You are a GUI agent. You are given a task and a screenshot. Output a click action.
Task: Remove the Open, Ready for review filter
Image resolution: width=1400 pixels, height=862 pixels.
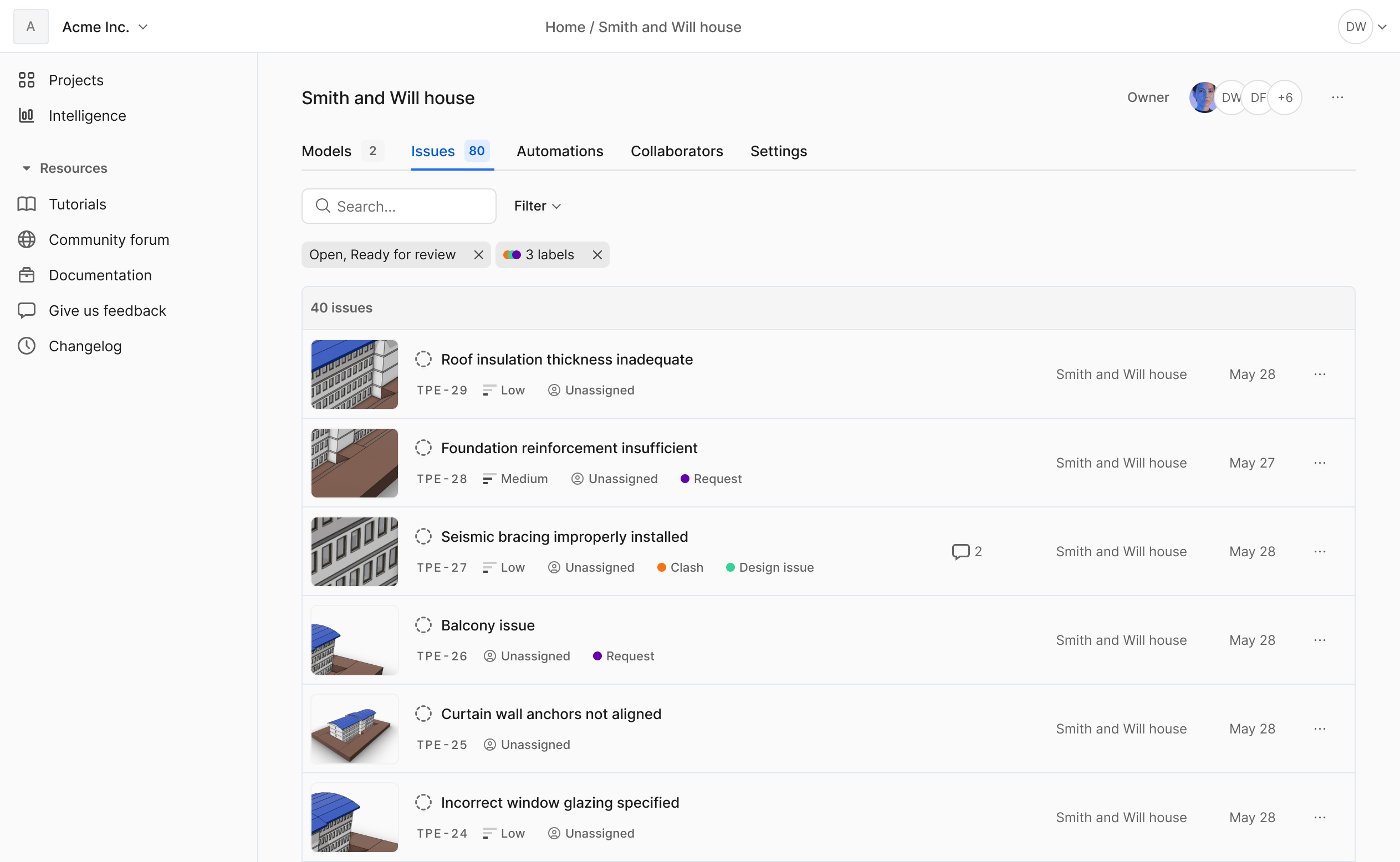478,255
